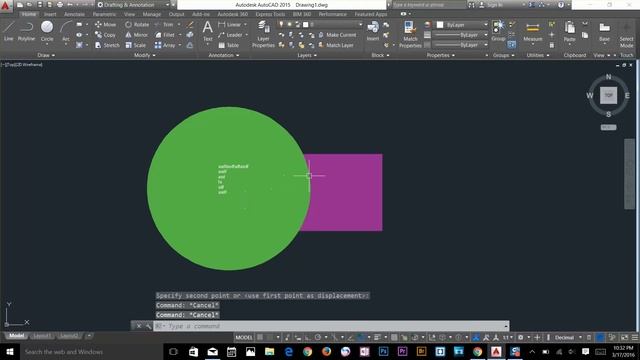Switch to the Model layout tab
Viewport: 640px width, 360px height.
[16, 336]
